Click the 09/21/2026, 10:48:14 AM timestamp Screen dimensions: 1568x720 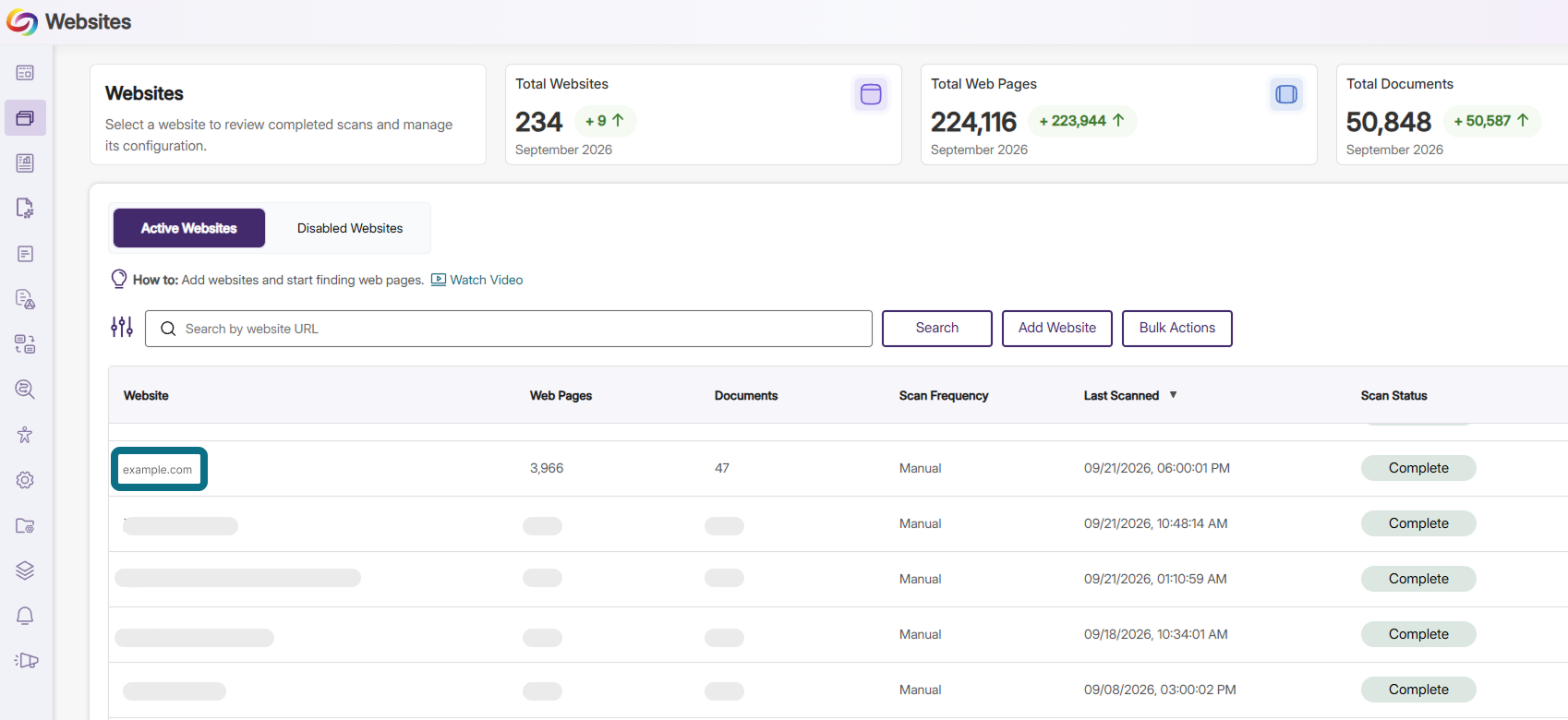tap(1156, 524)
